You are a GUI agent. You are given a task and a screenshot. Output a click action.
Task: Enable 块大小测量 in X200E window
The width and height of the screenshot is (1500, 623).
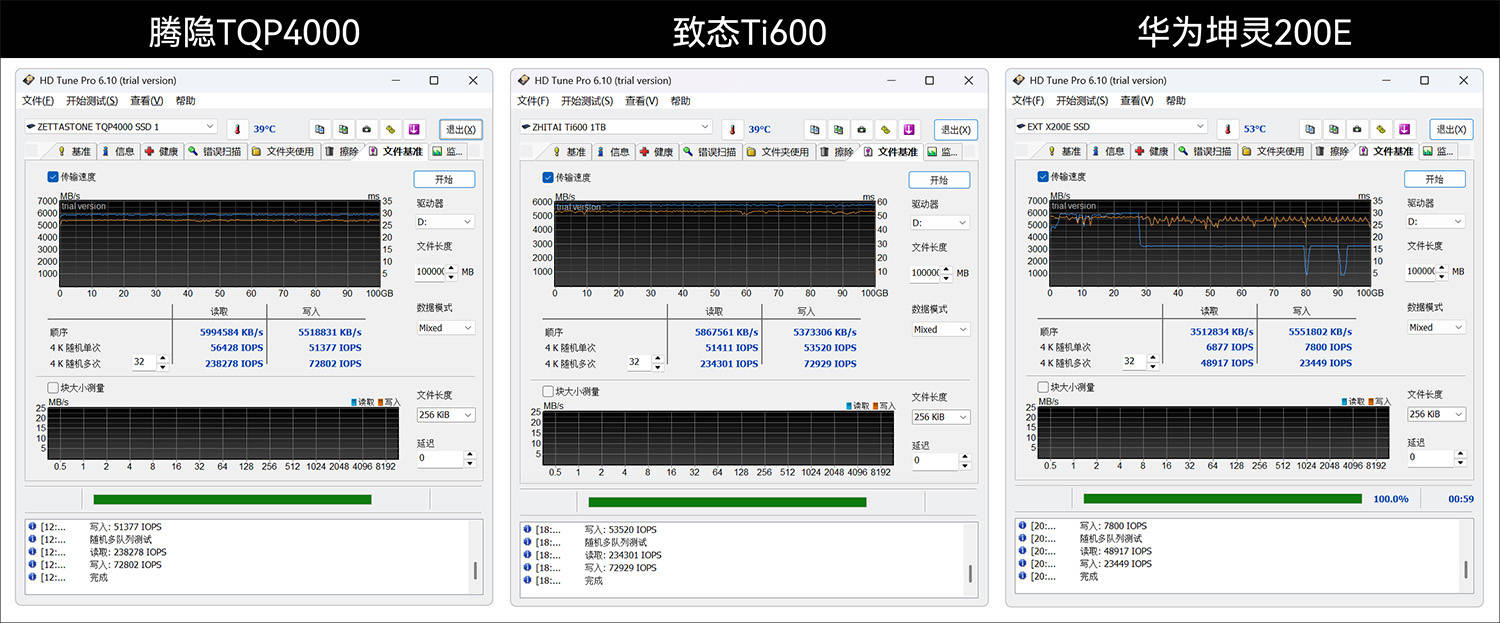coord(1044,387)
